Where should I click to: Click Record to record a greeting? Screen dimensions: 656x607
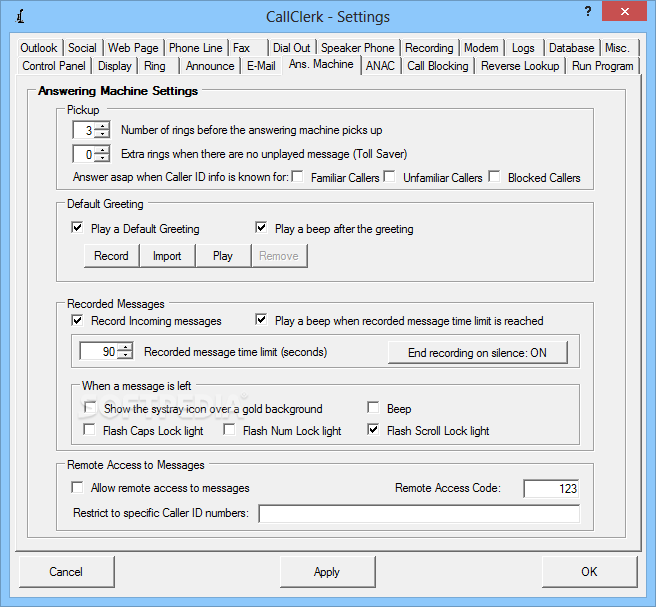click(x=111, y=256)
